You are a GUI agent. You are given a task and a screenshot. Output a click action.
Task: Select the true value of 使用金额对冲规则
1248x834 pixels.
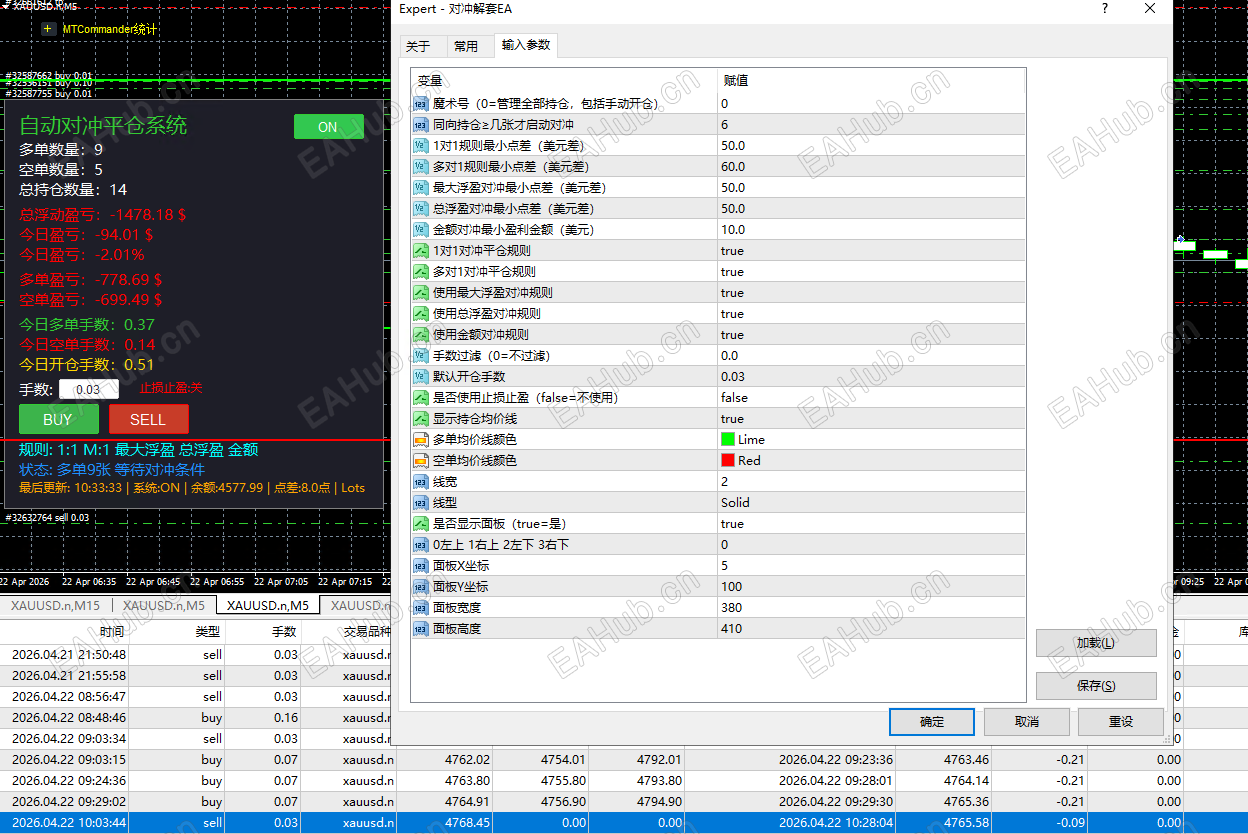732,334
